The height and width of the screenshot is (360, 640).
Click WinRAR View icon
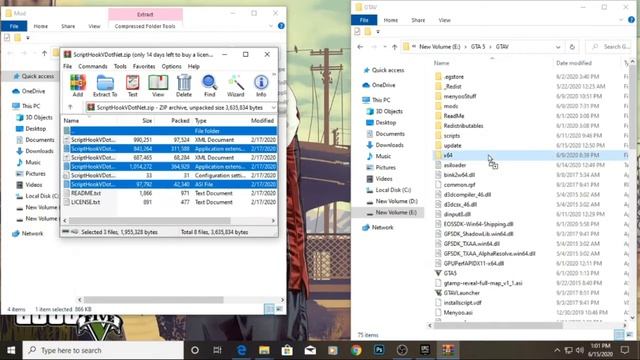tap(158, 86)
